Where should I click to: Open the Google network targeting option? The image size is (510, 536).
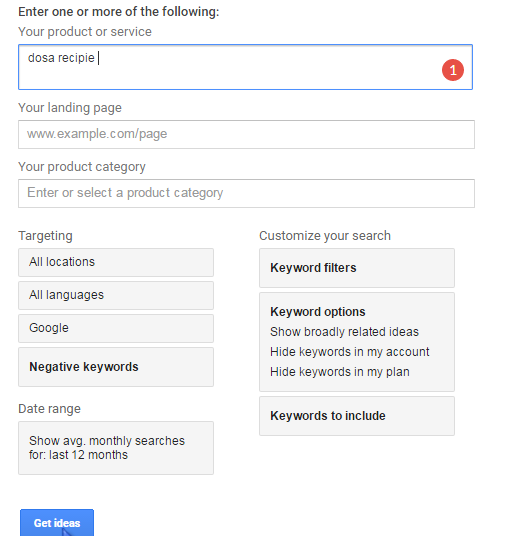click(x=116, y=329)
